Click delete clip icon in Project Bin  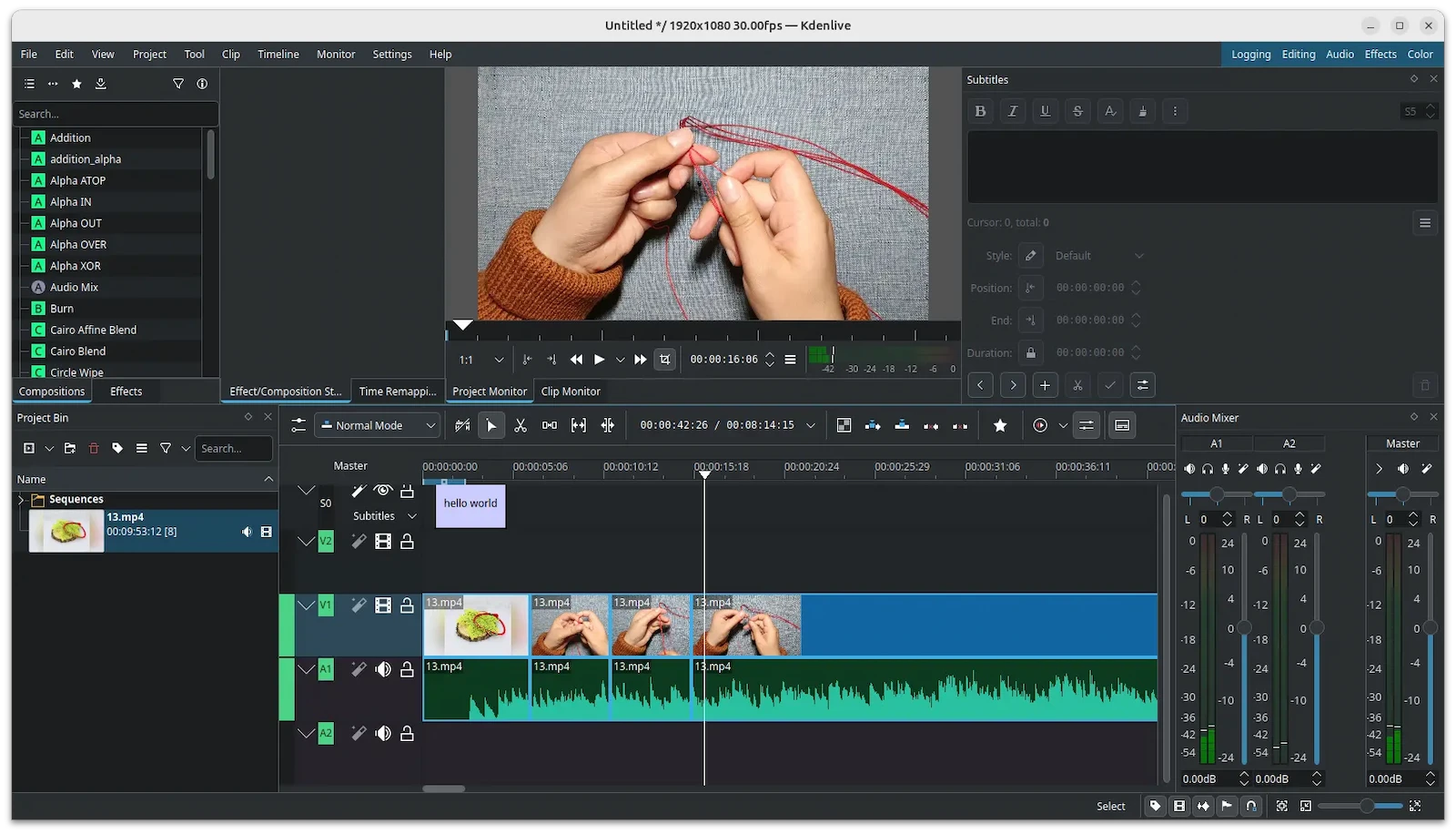94,449
